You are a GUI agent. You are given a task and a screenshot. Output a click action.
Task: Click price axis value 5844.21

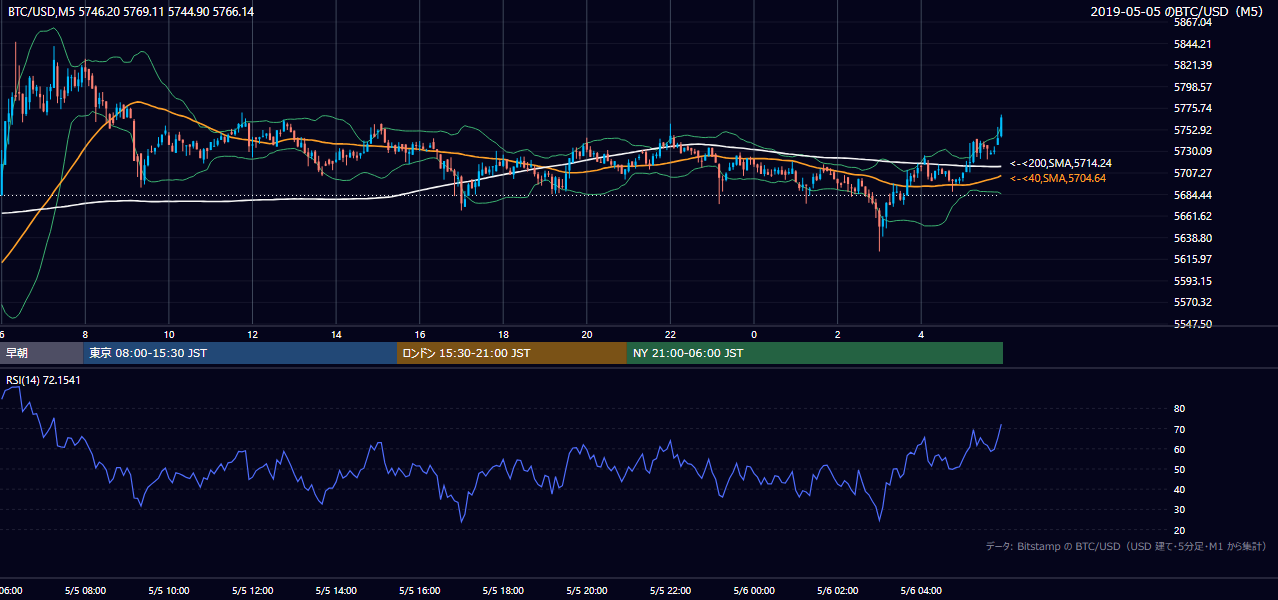pyautogui.click(x=1192, y=44)
